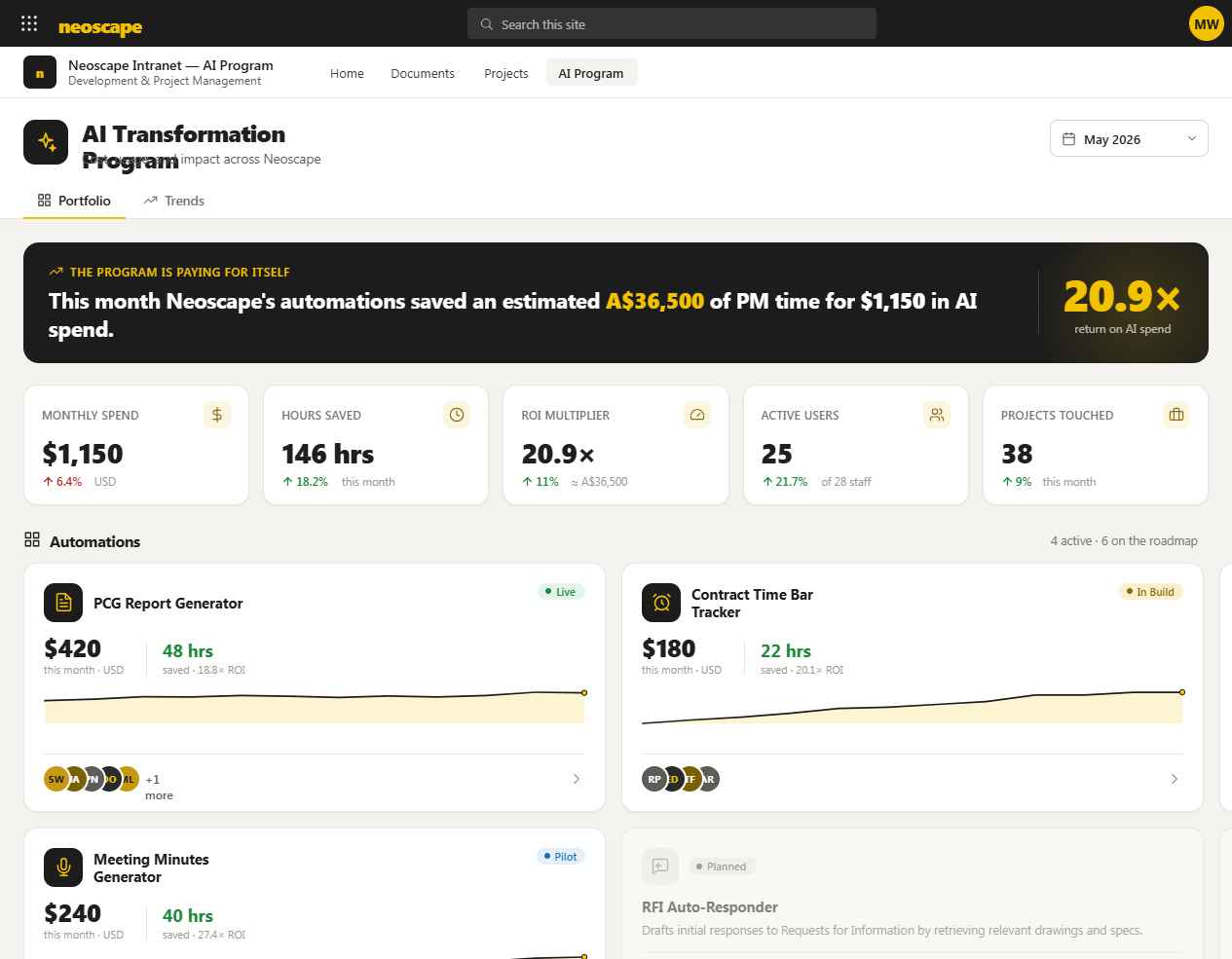Click the clock icon on Hours Saved
This screenshot has width=1232, height=959.
457,415
